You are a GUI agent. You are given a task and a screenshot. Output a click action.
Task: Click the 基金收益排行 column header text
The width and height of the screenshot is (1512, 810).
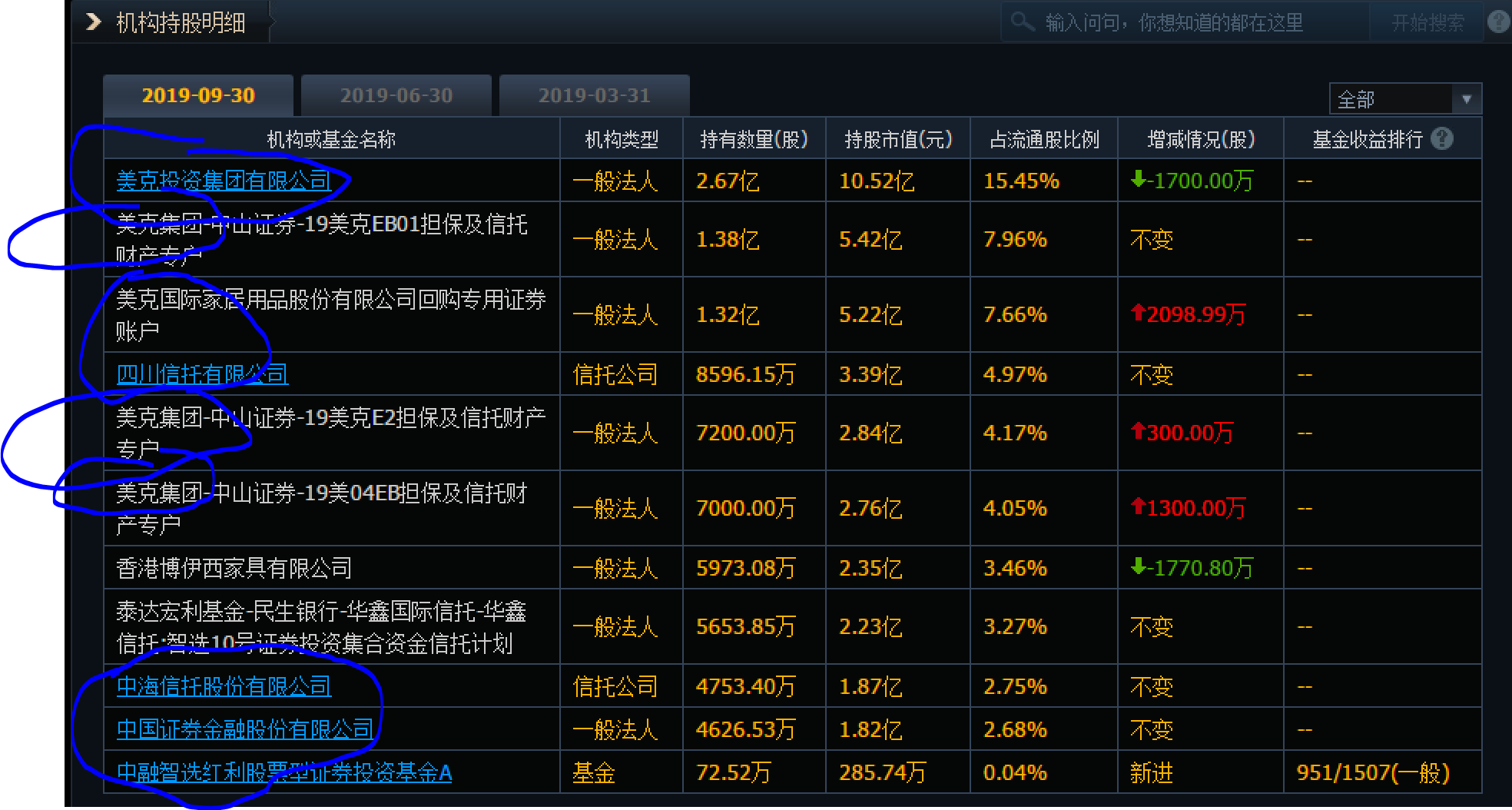pyautogui.click(x=1368, y=139)
